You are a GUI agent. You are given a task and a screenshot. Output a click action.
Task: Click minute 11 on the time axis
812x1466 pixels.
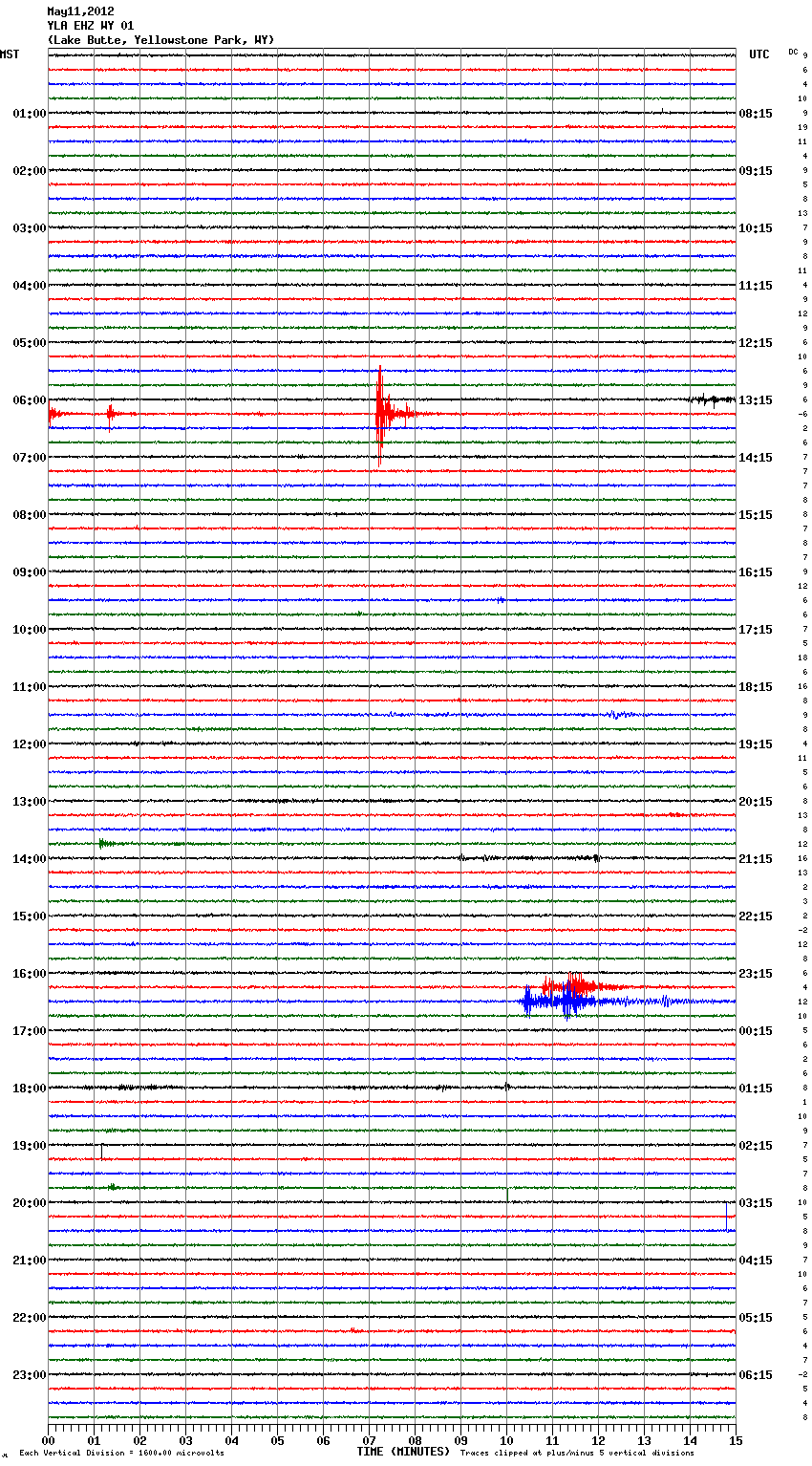[x=552, y=1440]
